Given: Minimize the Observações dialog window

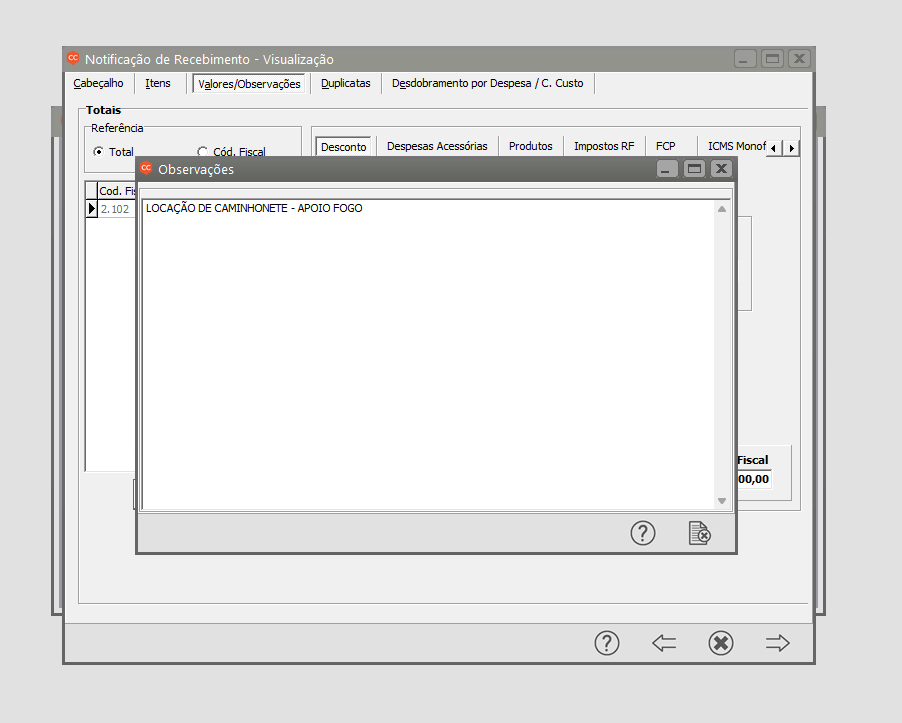Looking at the screenshot, I should pos(668,169).
